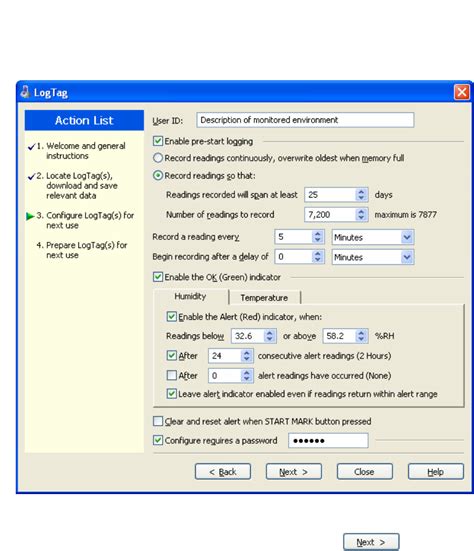Select Record readings continuously radio button
The height and width of the screenshot is (551, 474).
pyautogui.click(x=158, y=158)
